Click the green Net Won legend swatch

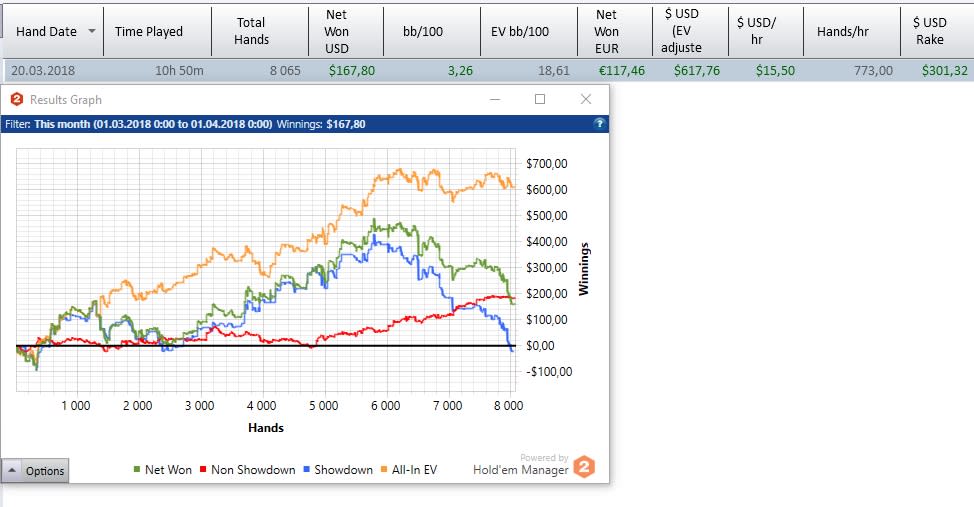(137, 470)
